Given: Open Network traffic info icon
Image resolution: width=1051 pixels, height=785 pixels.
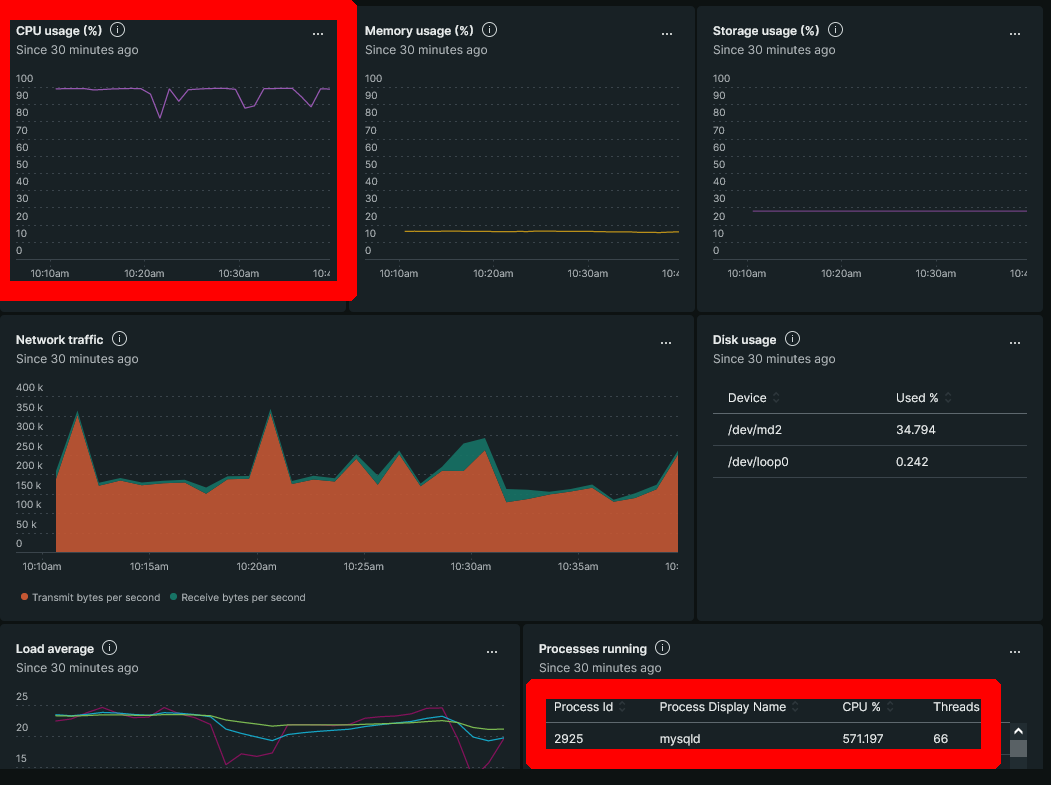Looking at the screenshot, I should point(119,339).
